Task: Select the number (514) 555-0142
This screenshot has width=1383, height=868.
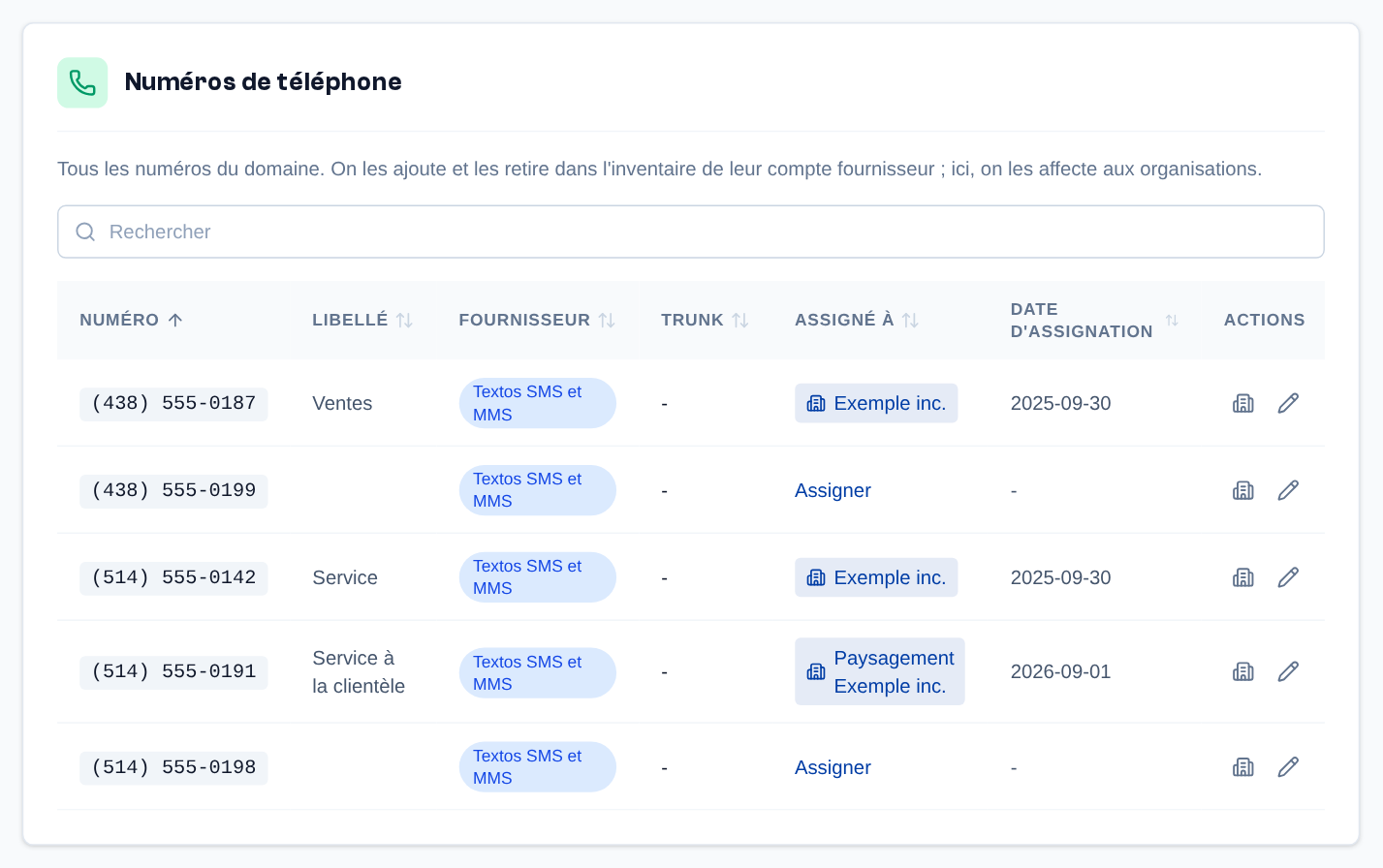Action: pos(173,577)
